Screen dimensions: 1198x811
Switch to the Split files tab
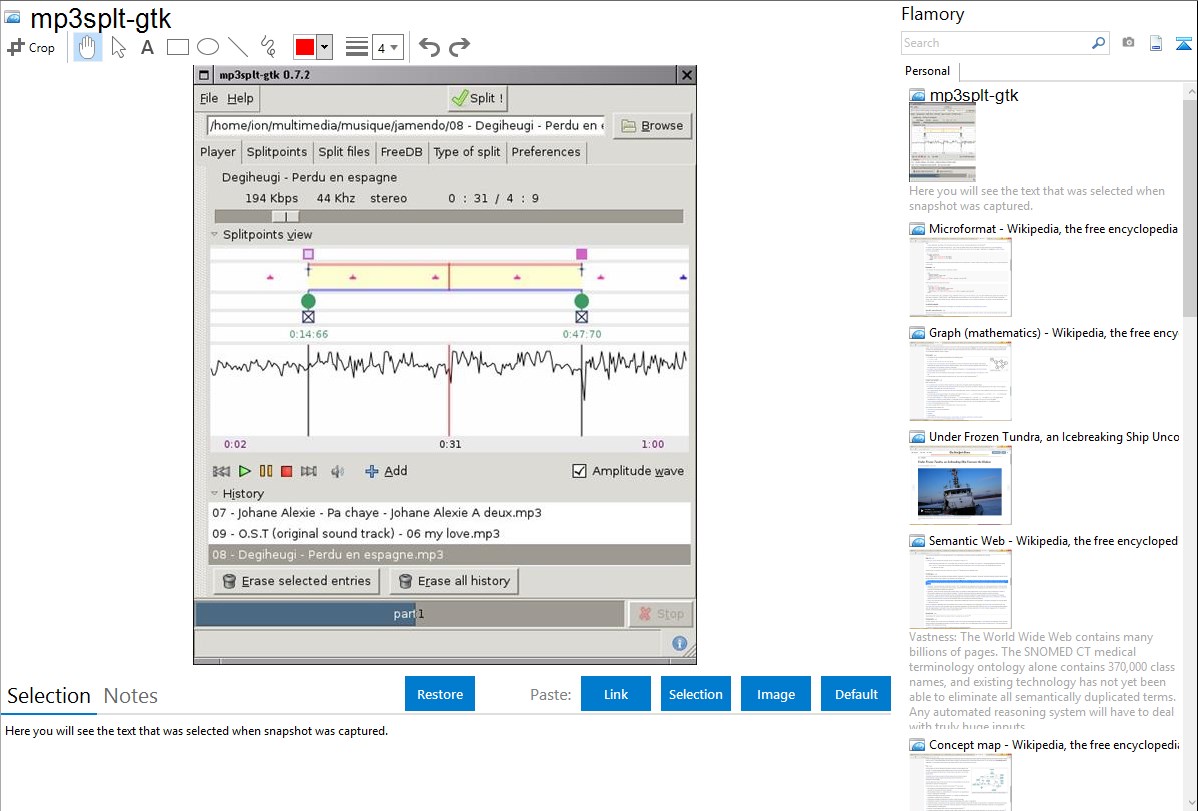[344, 151]
